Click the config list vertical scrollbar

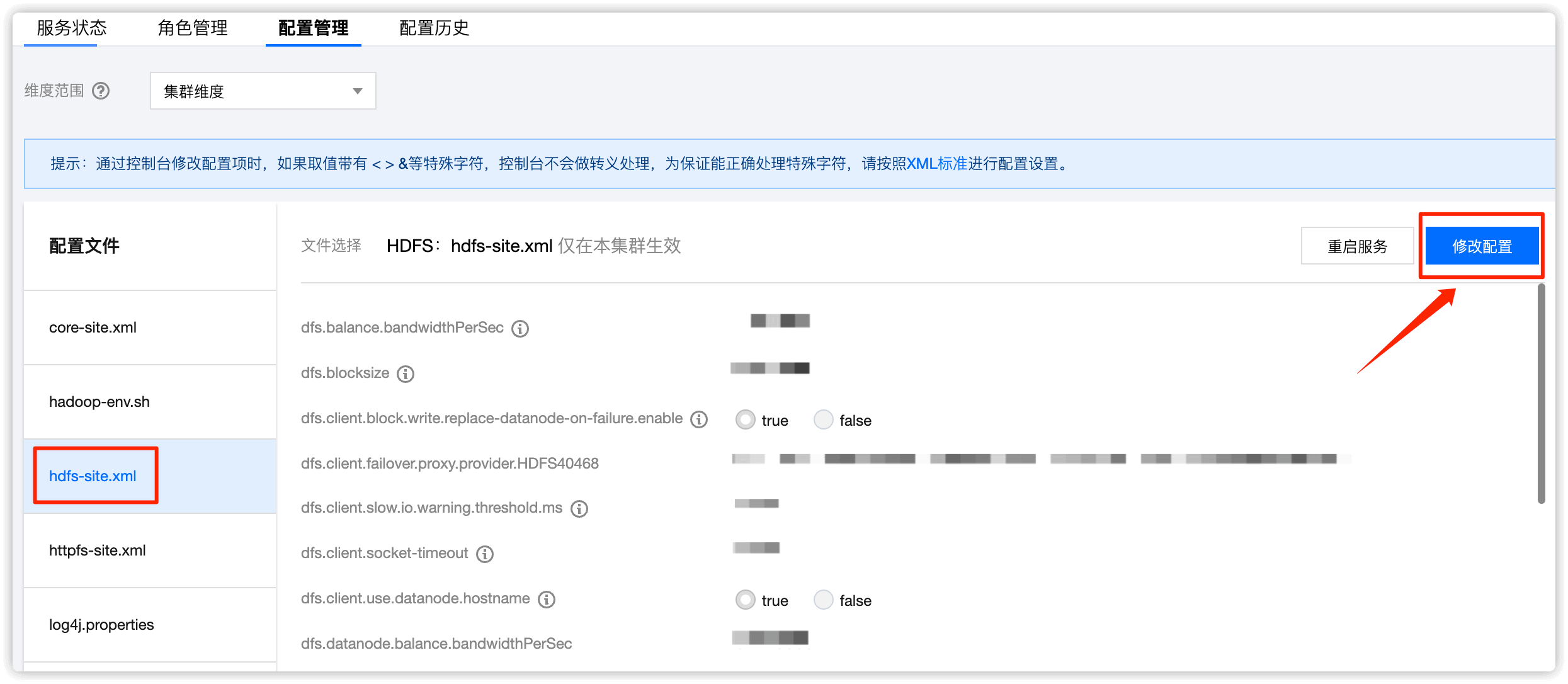1541,394
